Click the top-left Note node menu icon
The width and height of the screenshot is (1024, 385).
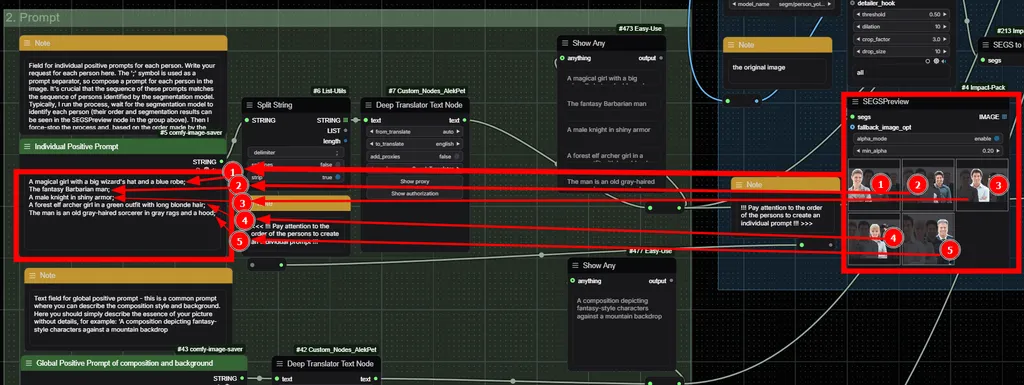(27, 43)
